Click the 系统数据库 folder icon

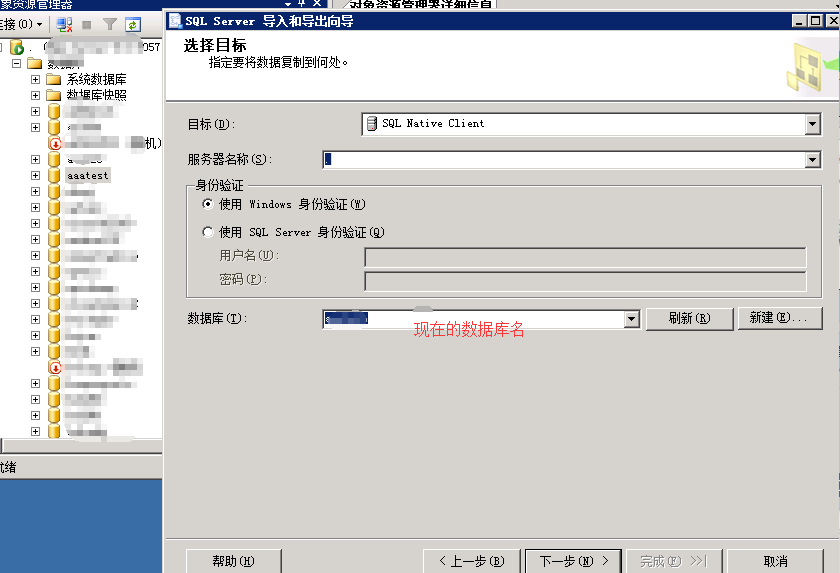pos(53,79)
